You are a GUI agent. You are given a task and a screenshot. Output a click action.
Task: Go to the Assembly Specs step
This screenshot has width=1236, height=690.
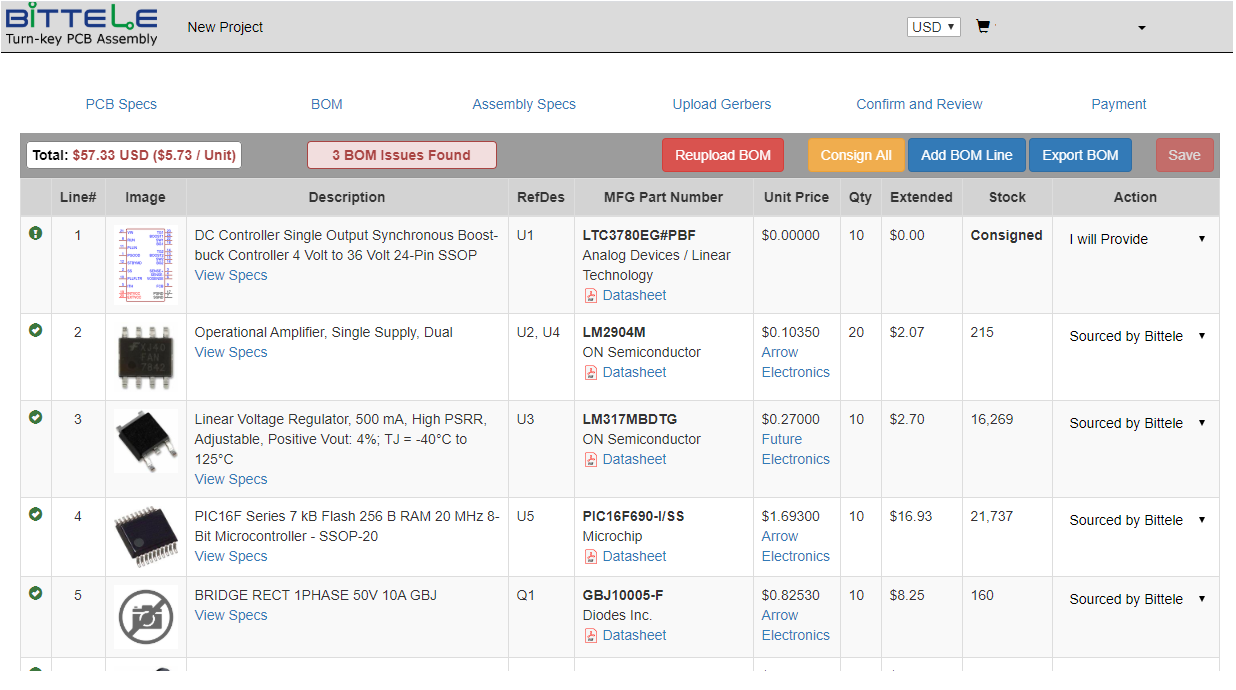pyautogui.click(x=524, y=104)
